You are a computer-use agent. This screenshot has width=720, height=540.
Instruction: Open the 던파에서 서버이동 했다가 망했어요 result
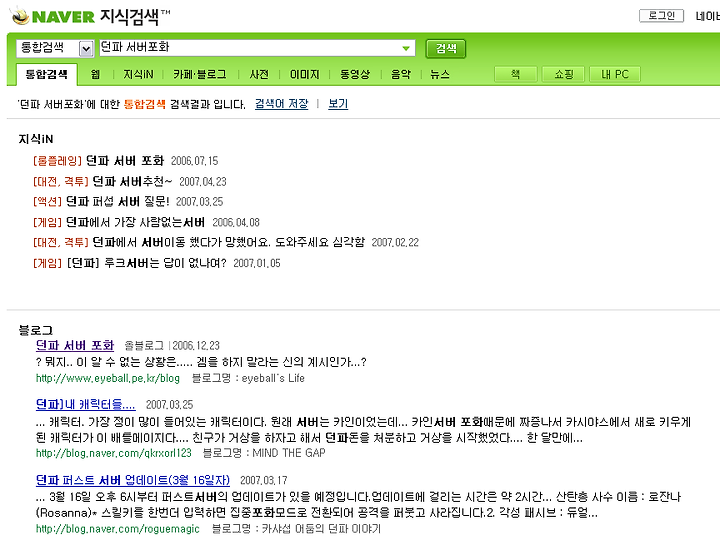229,242
